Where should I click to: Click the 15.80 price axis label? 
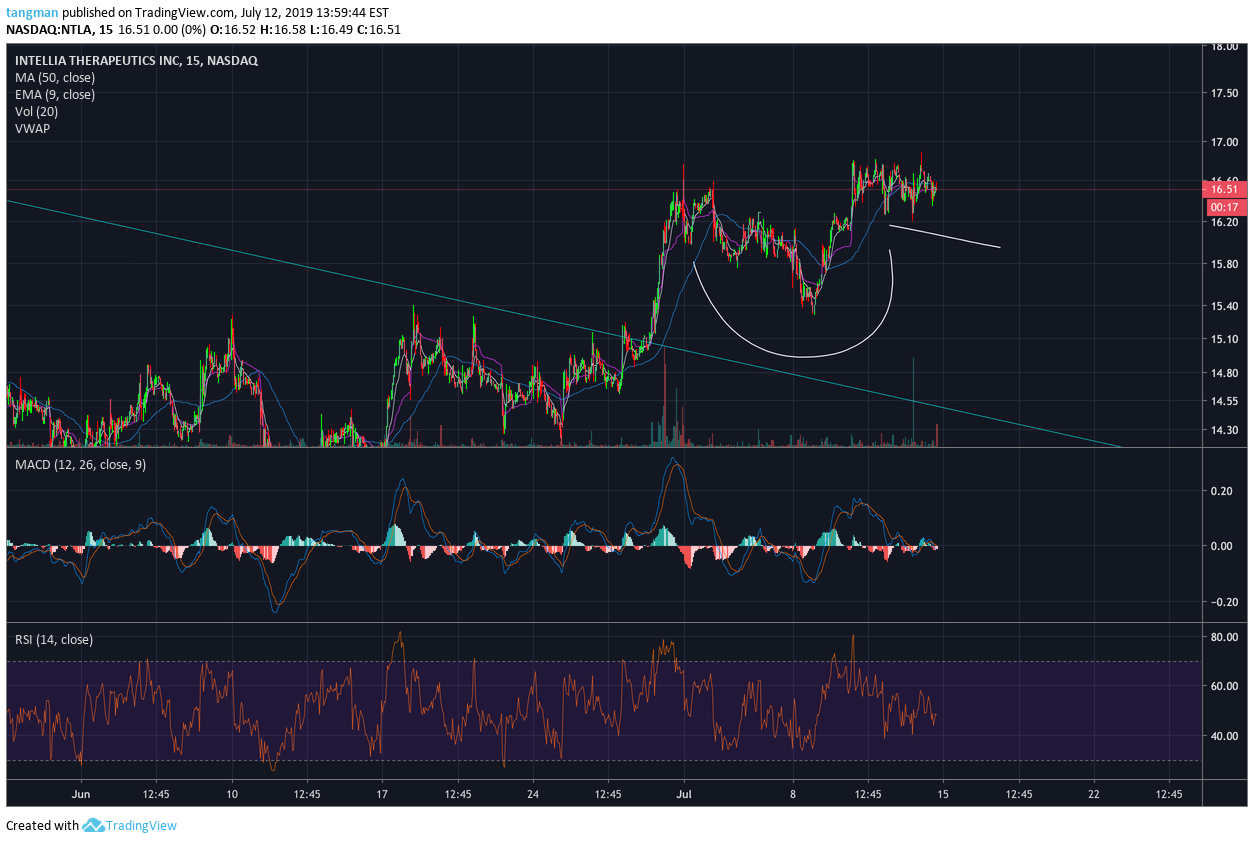pyautogui.click(x=1225, y=264)
